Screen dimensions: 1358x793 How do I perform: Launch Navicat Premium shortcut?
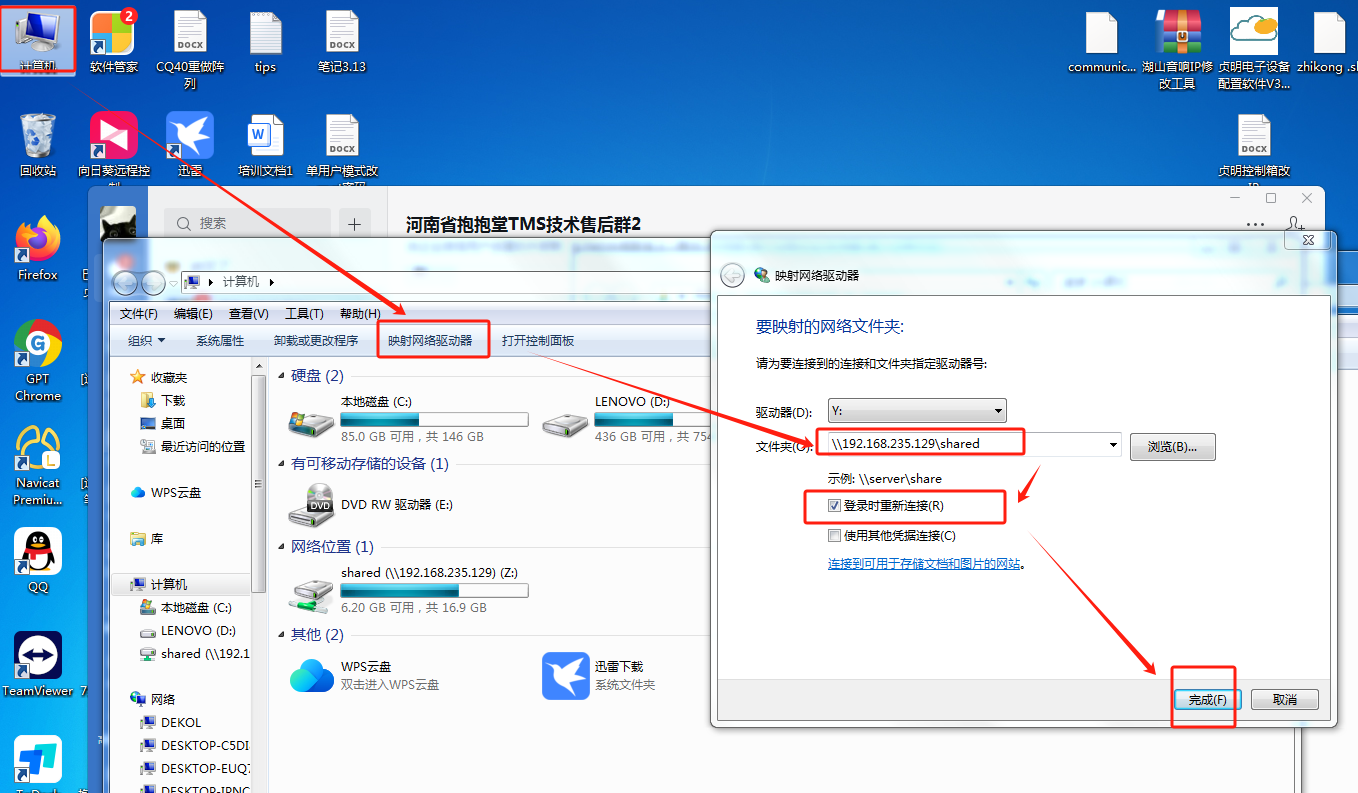tap(38, 464)
